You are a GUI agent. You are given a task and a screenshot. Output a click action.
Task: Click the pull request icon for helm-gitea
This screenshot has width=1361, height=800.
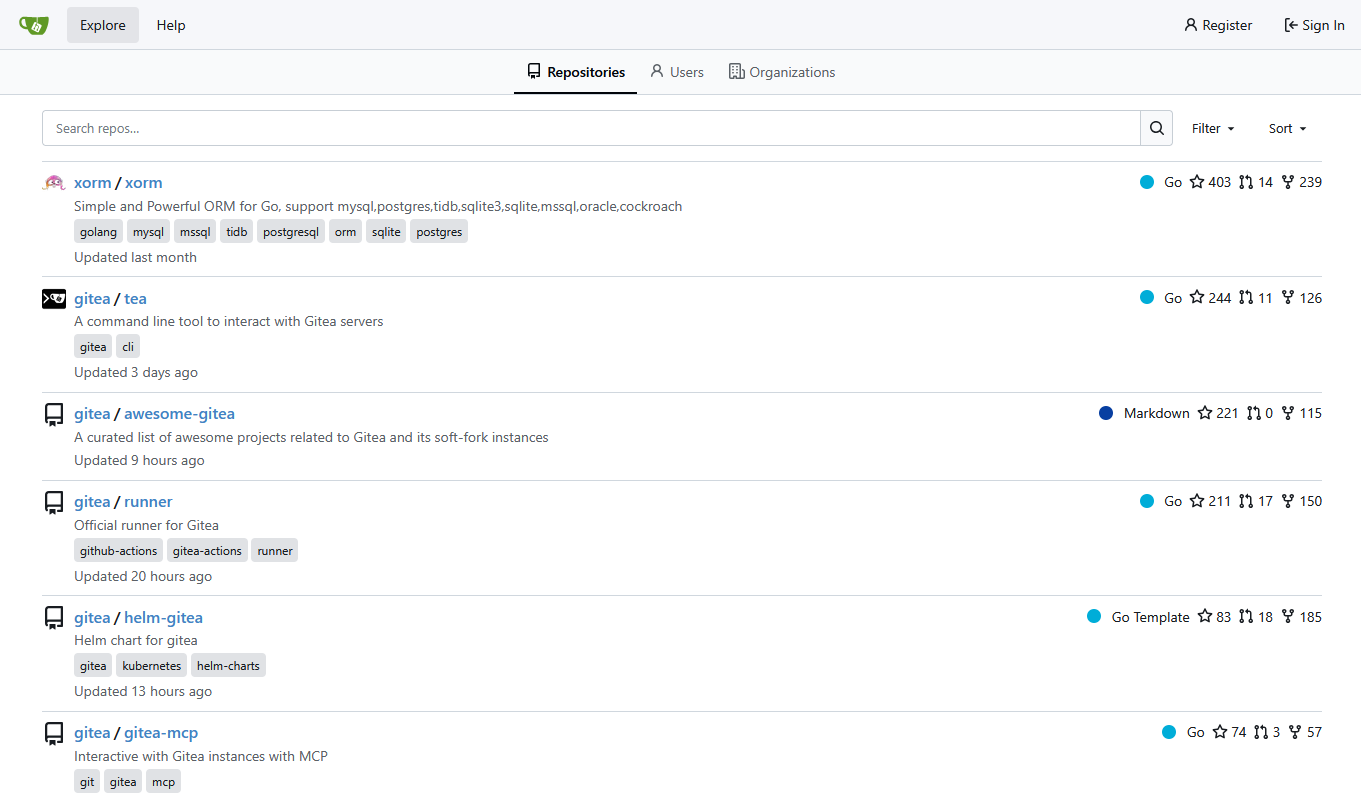(1246, 617)
